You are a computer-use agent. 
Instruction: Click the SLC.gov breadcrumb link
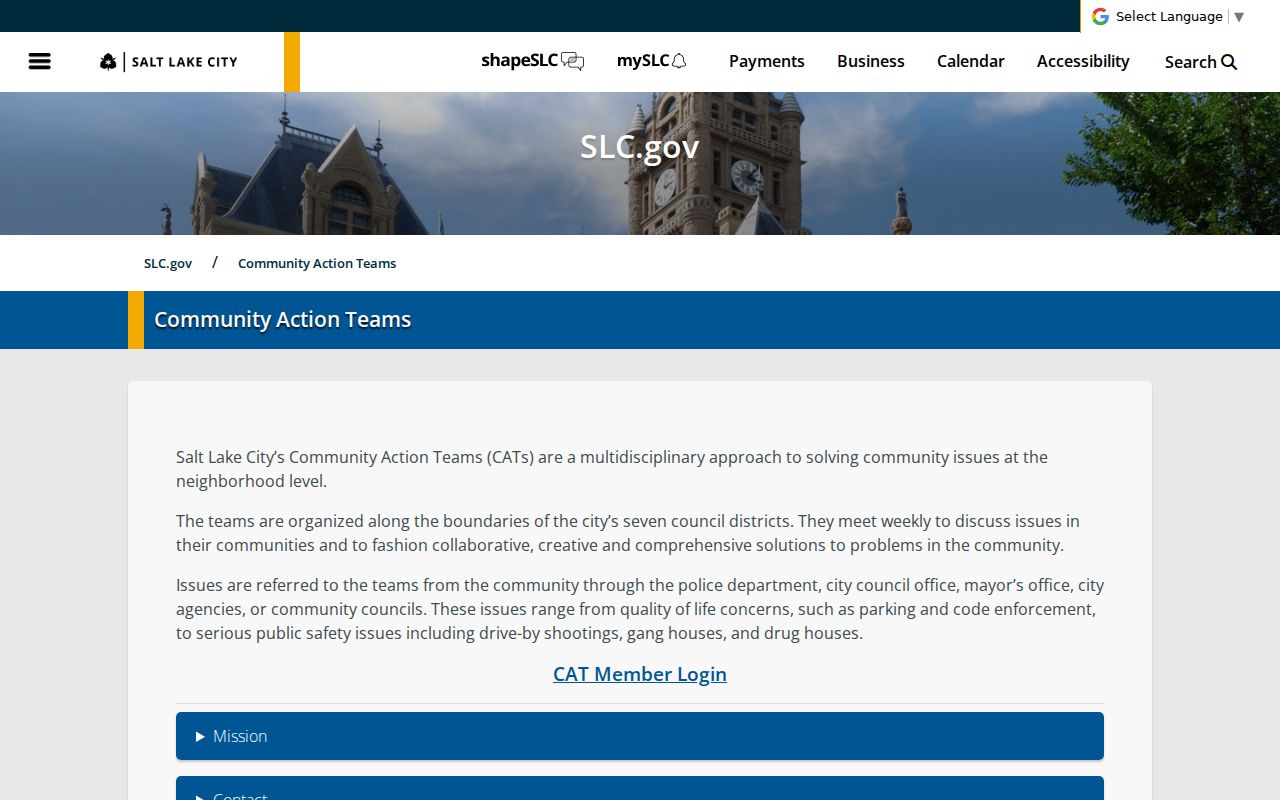click(x=168, y=263)
